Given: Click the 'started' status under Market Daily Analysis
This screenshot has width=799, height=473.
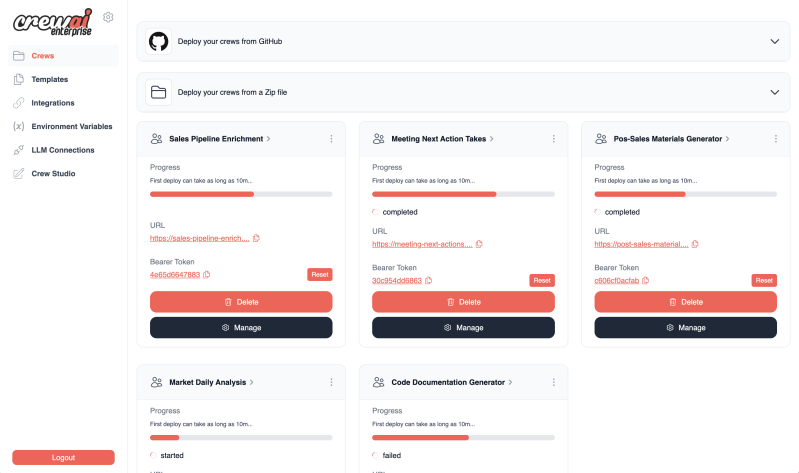Looking at the screenshot, I should pyautogui.click(x=172, y=455).
